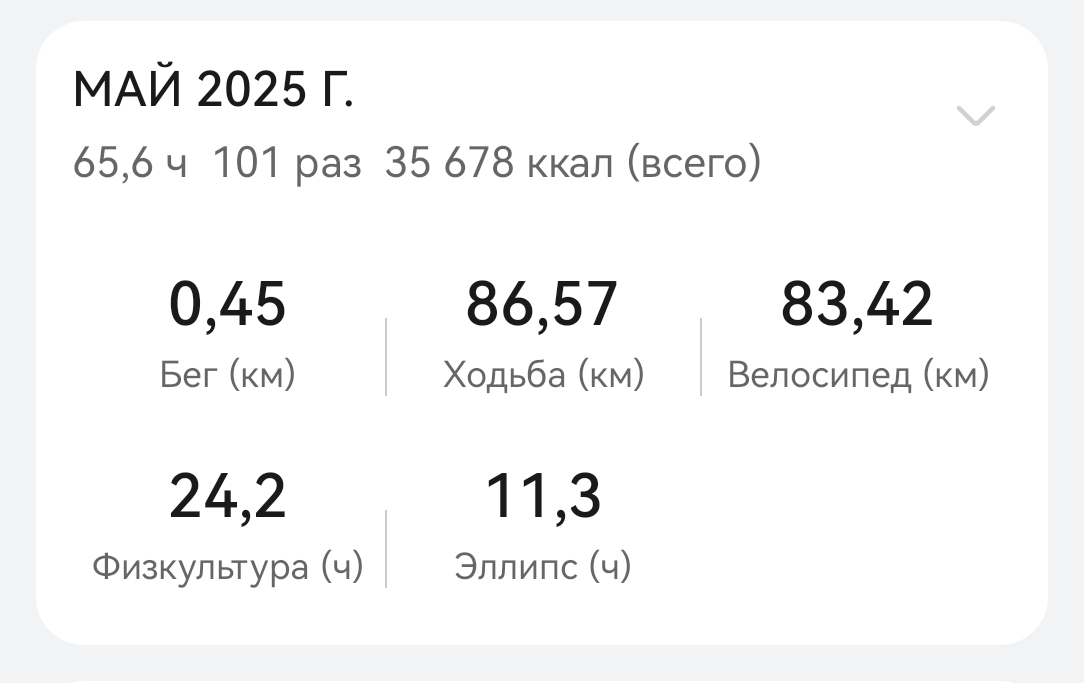This screenshot has width=1084, height=683.
Task: Select the 101 раз workout count
Action: 287,165
